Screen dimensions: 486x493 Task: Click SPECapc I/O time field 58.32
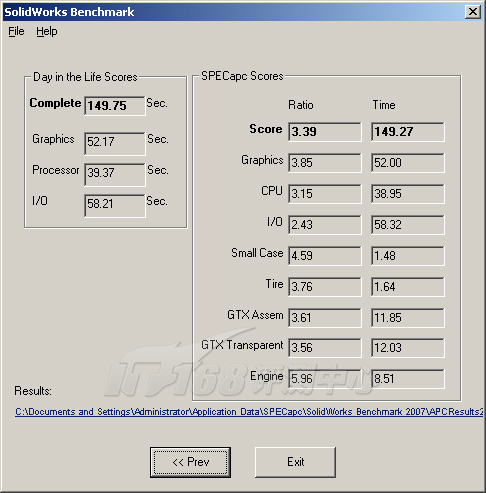click(408, 225)
